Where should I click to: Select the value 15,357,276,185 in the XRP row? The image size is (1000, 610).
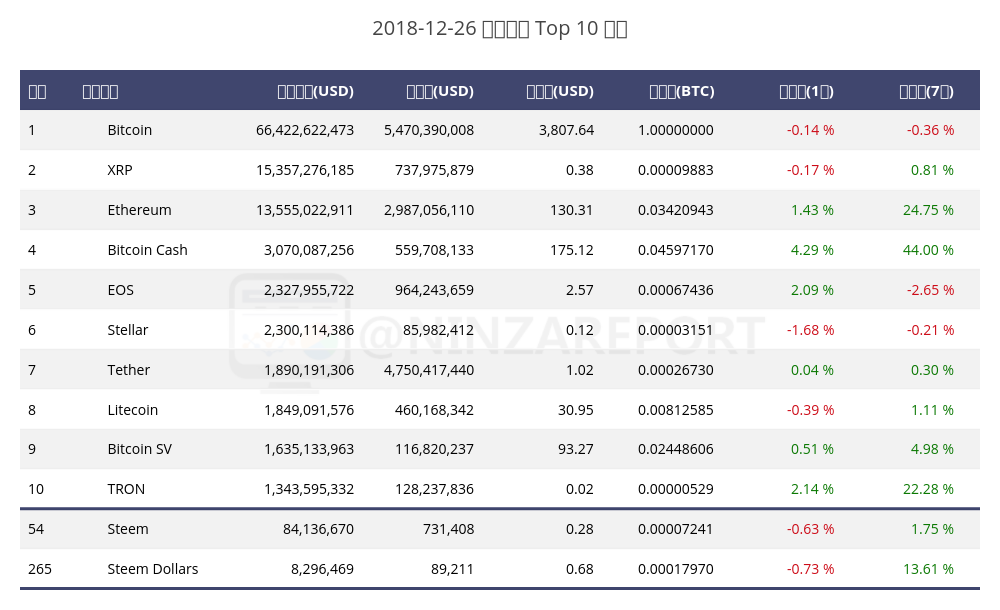(305, 170)
